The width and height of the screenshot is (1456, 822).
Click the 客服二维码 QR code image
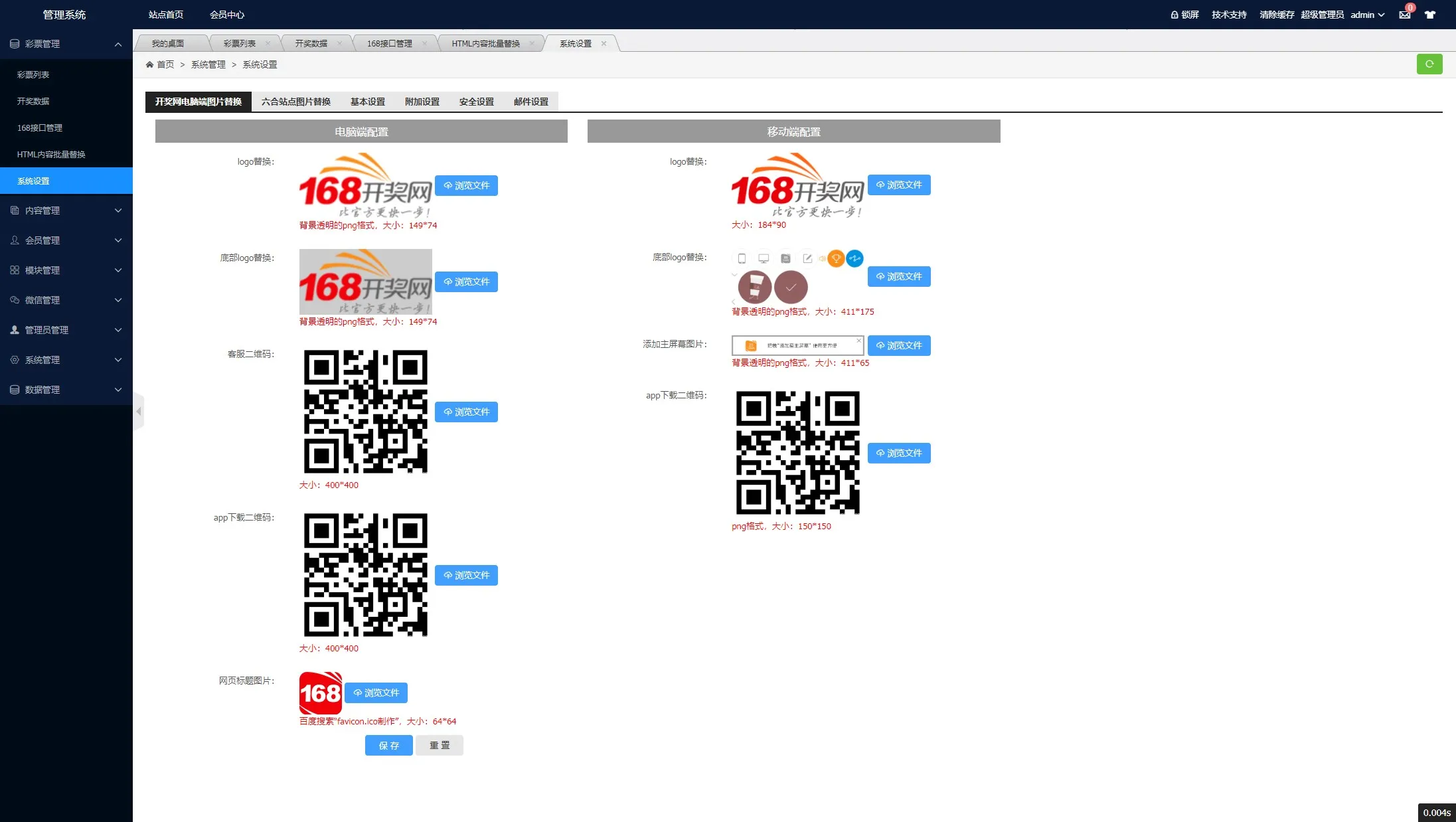[365, 412]
